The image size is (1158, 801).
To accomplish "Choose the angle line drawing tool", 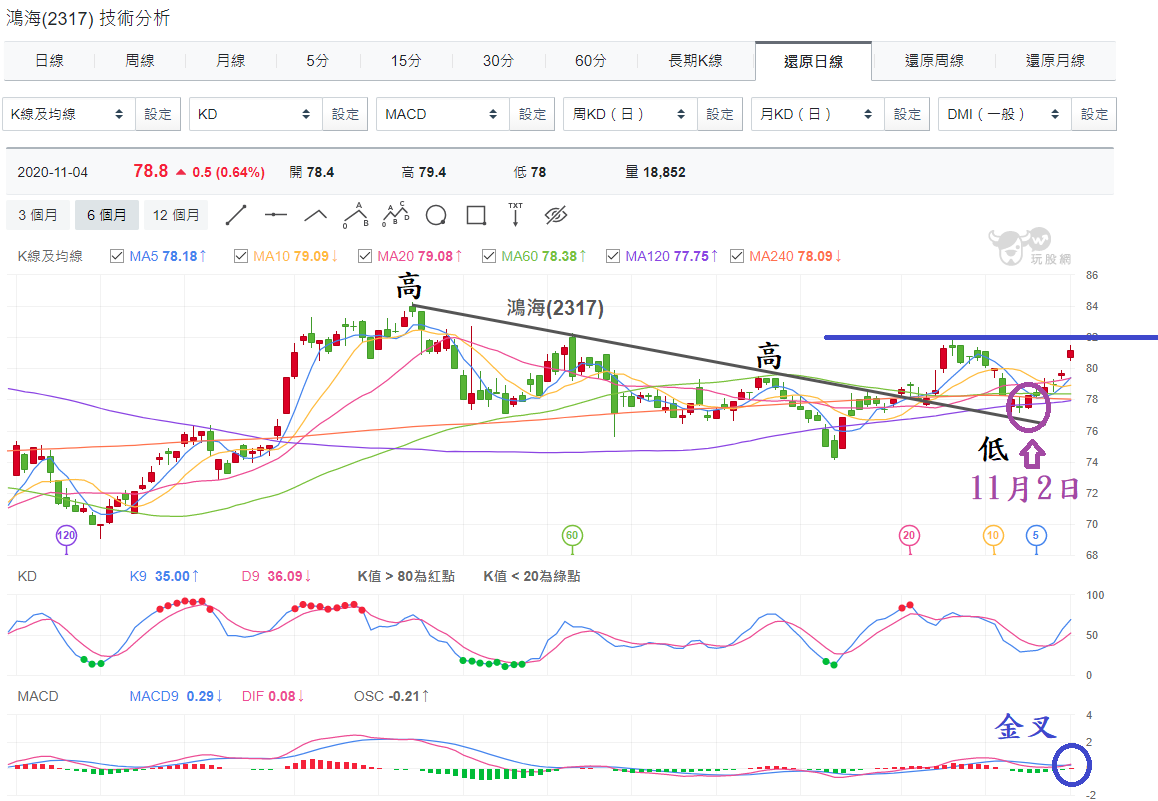I will [316, 215].
